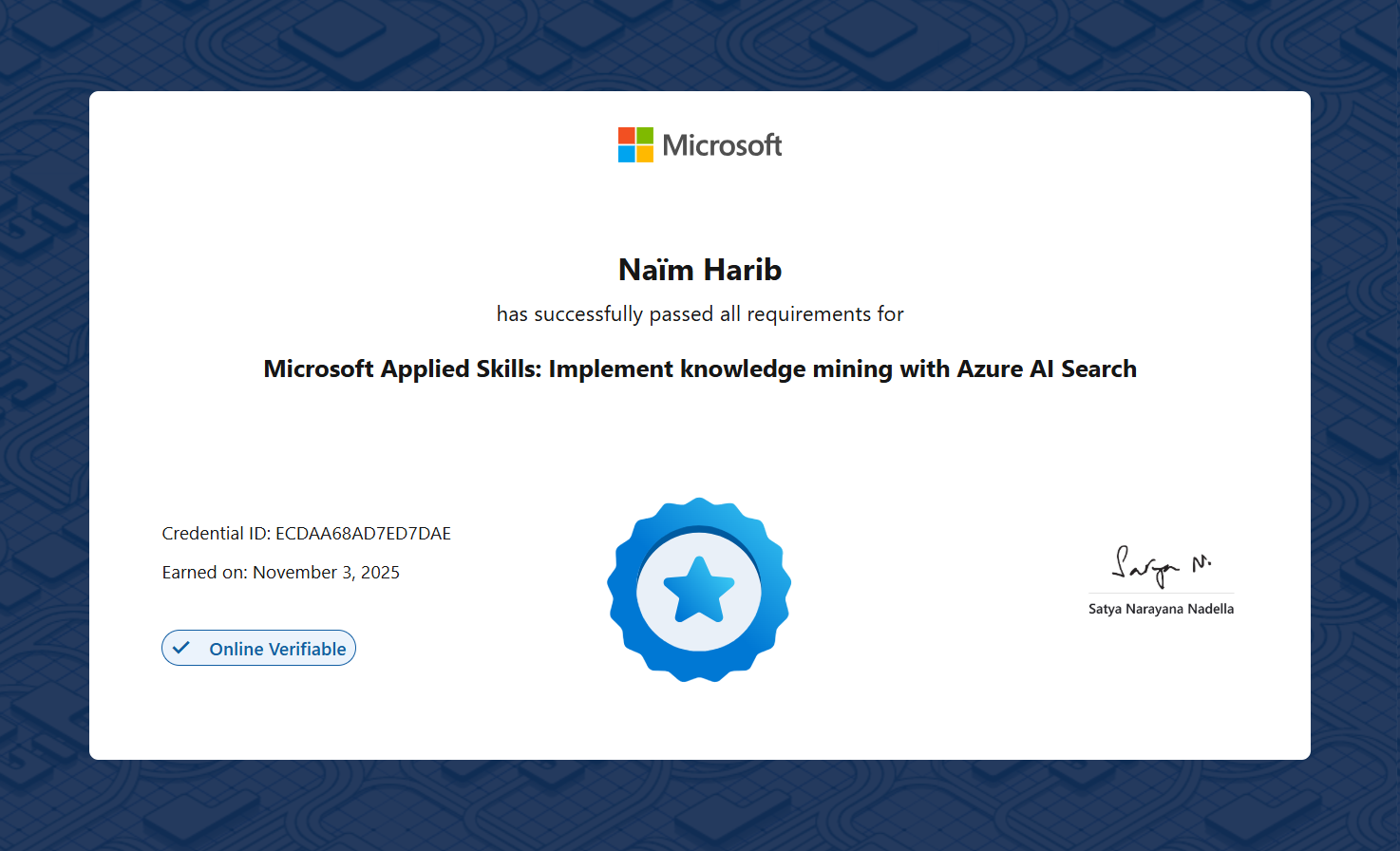The image size is (1400, 851).
Task: Select the Satya Narayana Nadella name label
Action: pyautogui.click(x=1162, y=608)
